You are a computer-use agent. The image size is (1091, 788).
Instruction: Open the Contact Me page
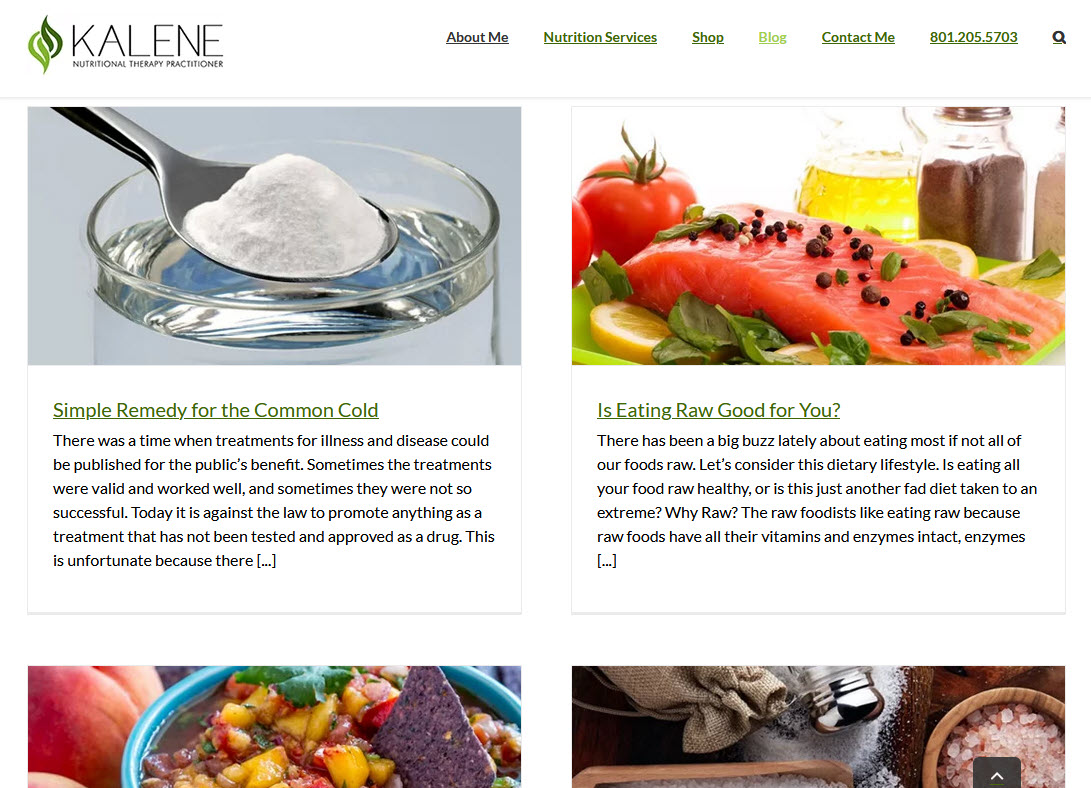858,38
